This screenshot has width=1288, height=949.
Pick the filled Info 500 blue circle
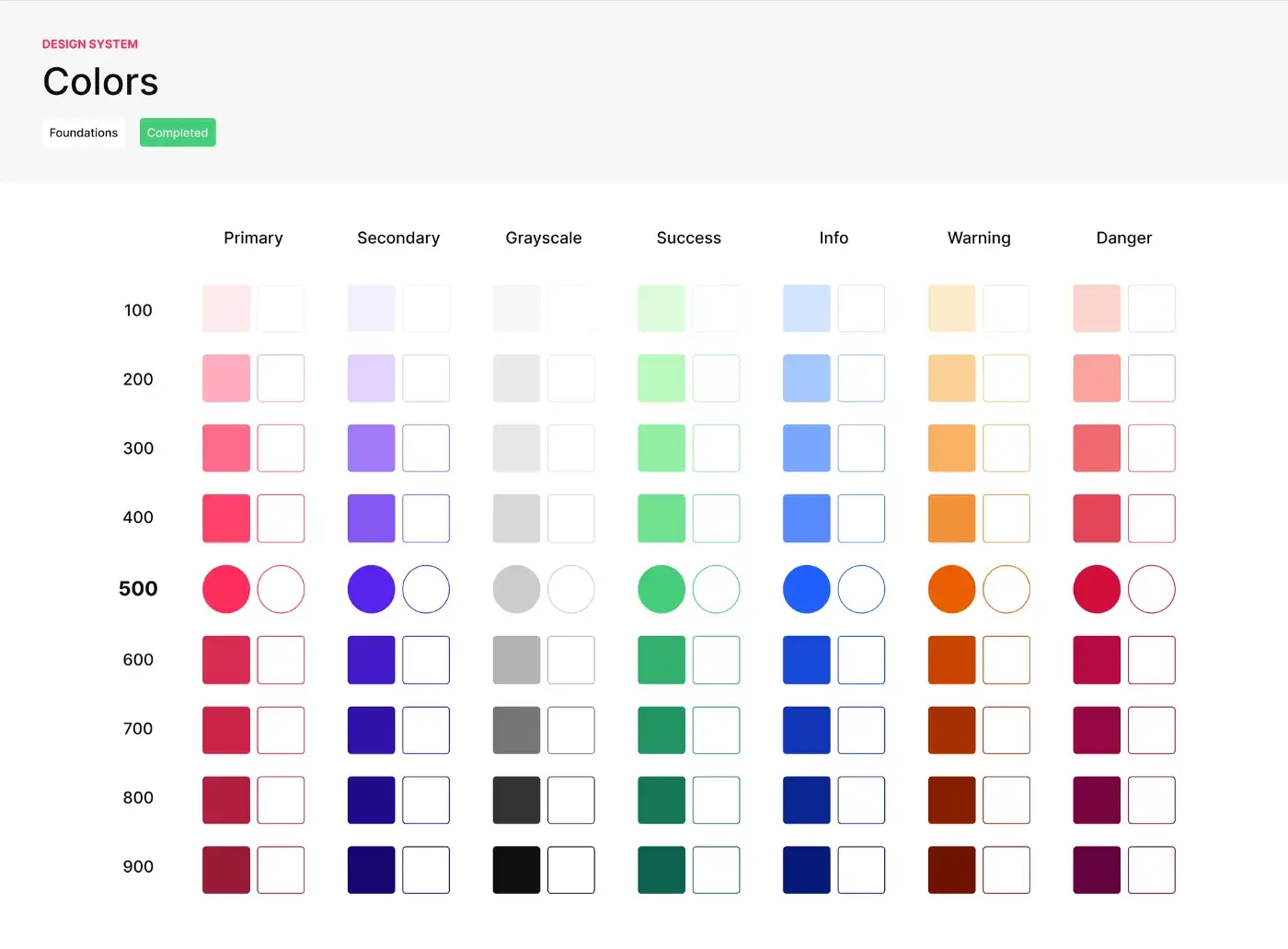[807, 589]
